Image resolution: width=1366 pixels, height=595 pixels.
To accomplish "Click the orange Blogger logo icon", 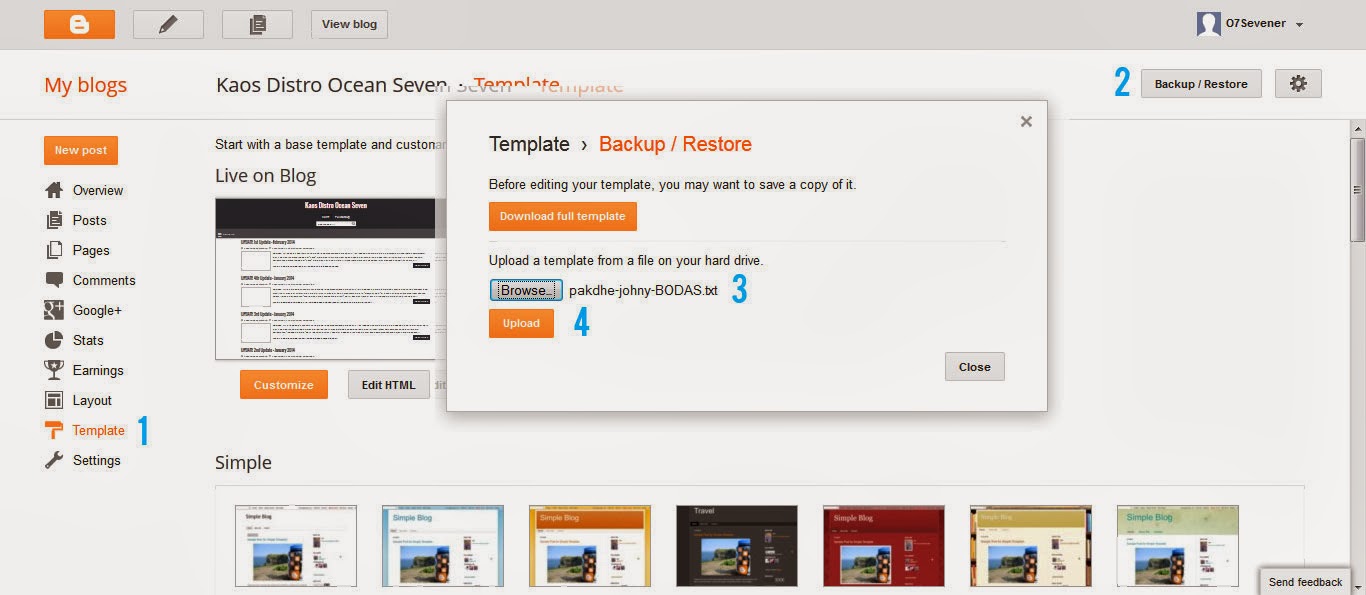I will 79,24.
